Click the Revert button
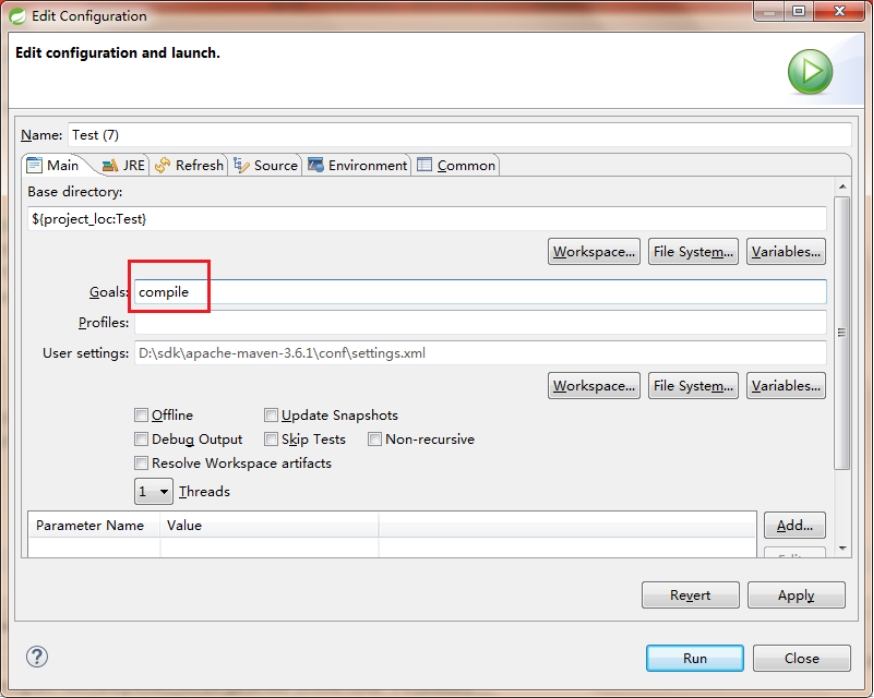Image resolution: width=874 pixels, height=698 pixels. pos(690,595)
